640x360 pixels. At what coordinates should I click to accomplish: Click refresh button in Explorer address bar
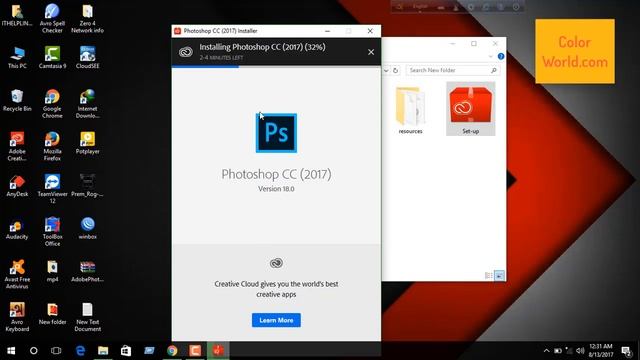point(395,70)
